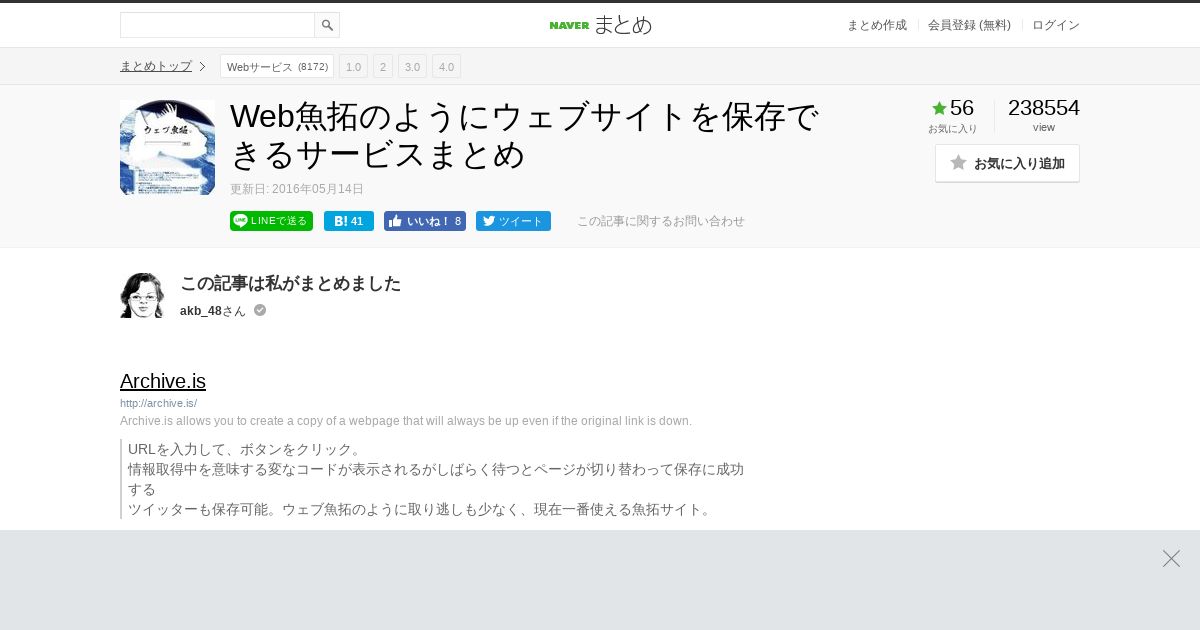Click お気に入り追加 button
Image resolution: width=1200 pixels, height=630 pixels.
pos(1007,163)
